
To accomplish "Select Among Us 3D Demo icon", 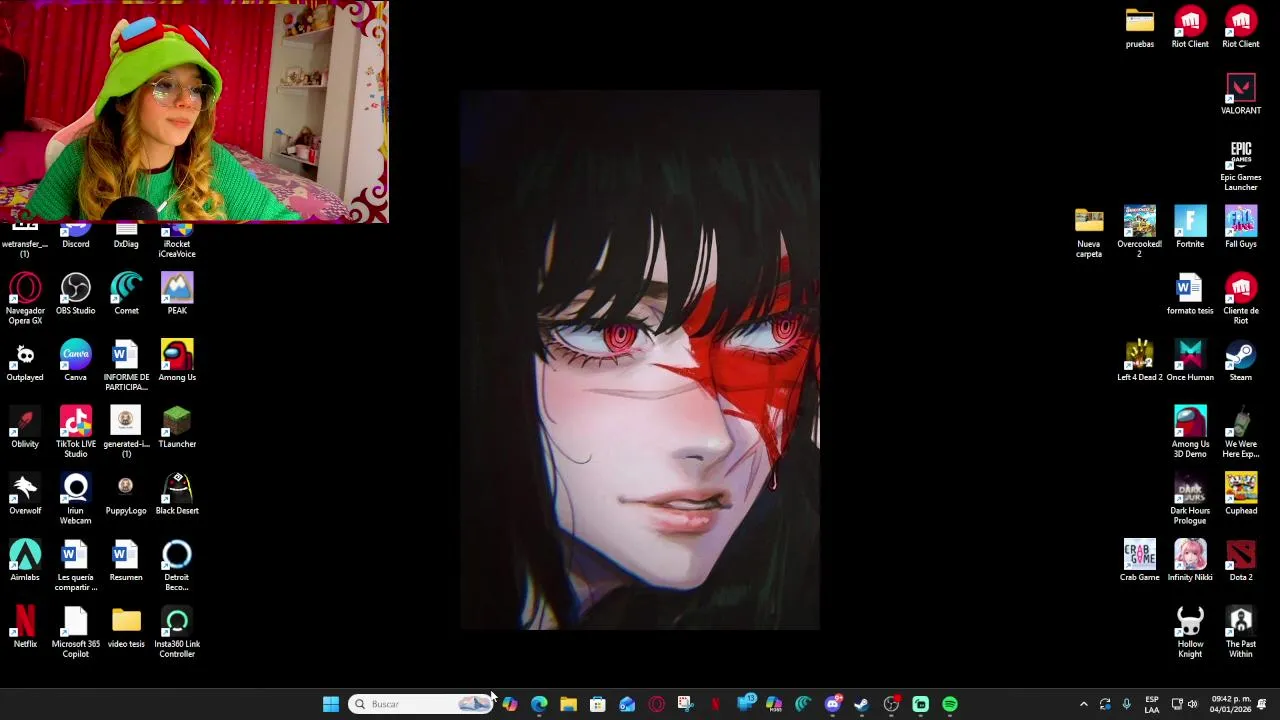I will click(x=1190, y=432).
